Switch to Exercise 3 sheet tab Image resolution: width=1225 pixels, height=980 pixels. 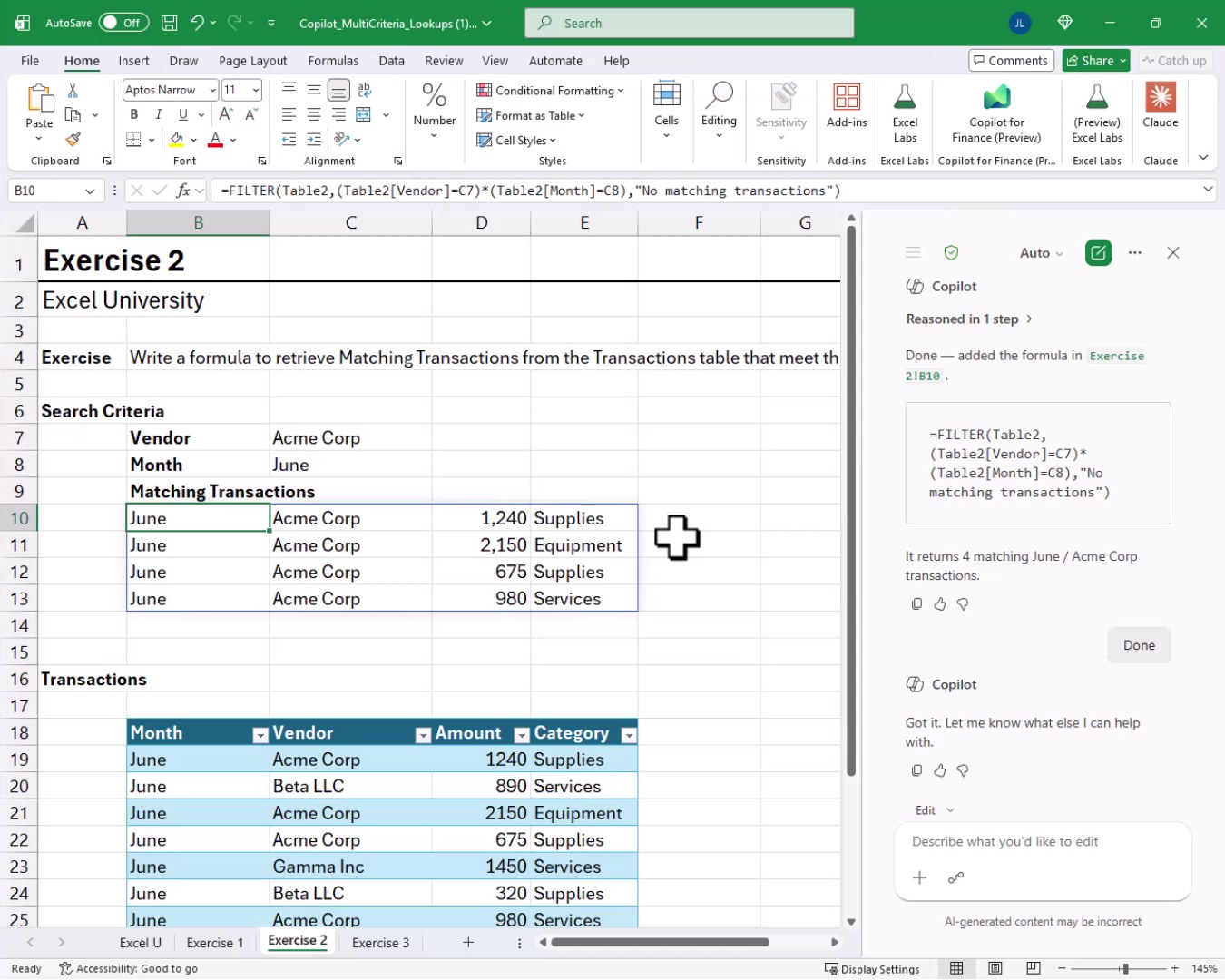(x=380, y=943)
